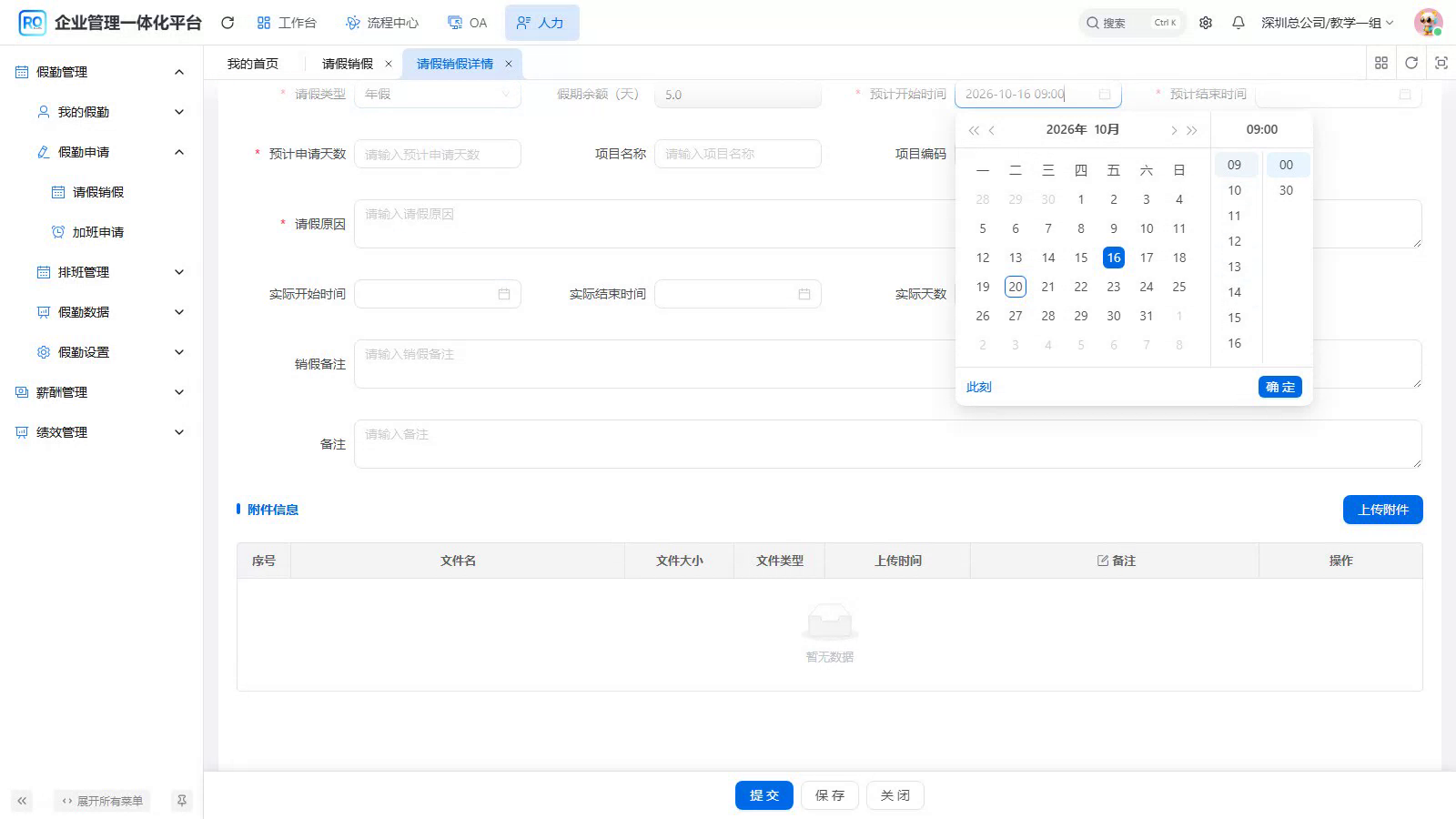Click the search box in header
This screenshot has width=1456, height=819.
[x=1132, y=23]
